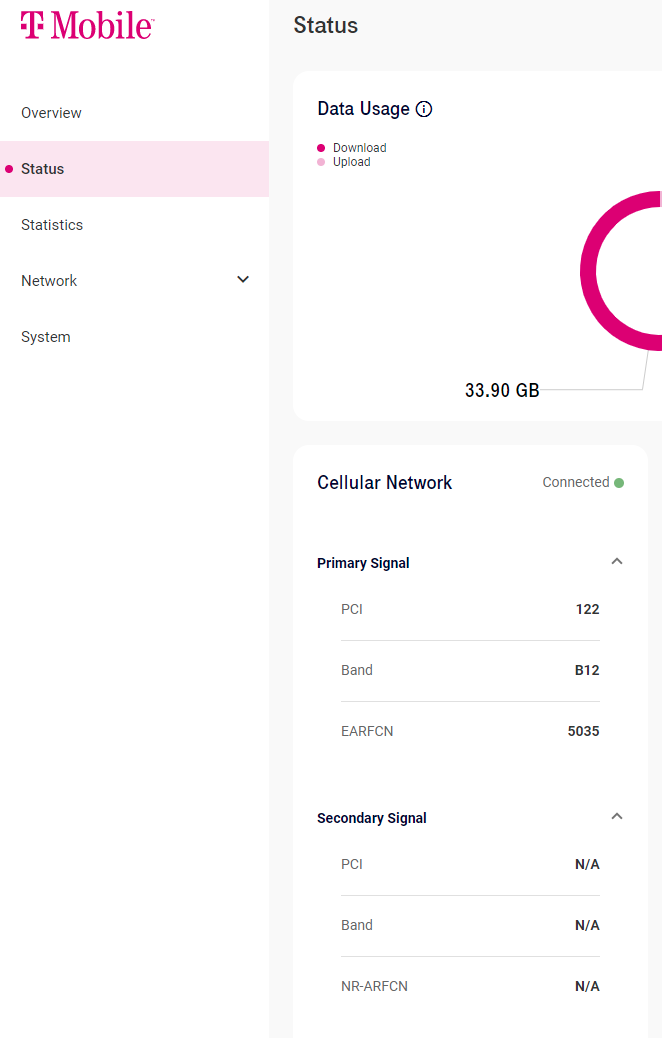
Task: Click the green Connected status indicator
Action: pos(619,483)
